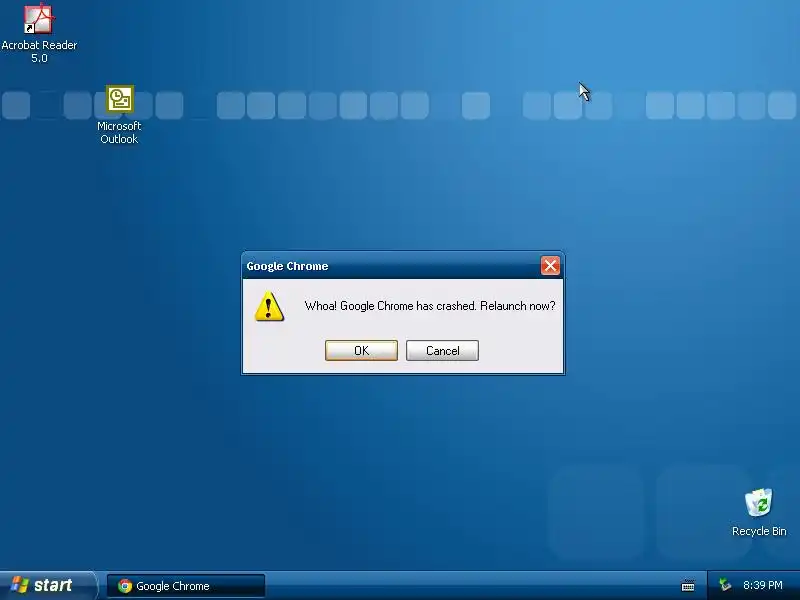Click OK to relaunch Google Chrome
The image size is (800, 600).
[361, 351]
